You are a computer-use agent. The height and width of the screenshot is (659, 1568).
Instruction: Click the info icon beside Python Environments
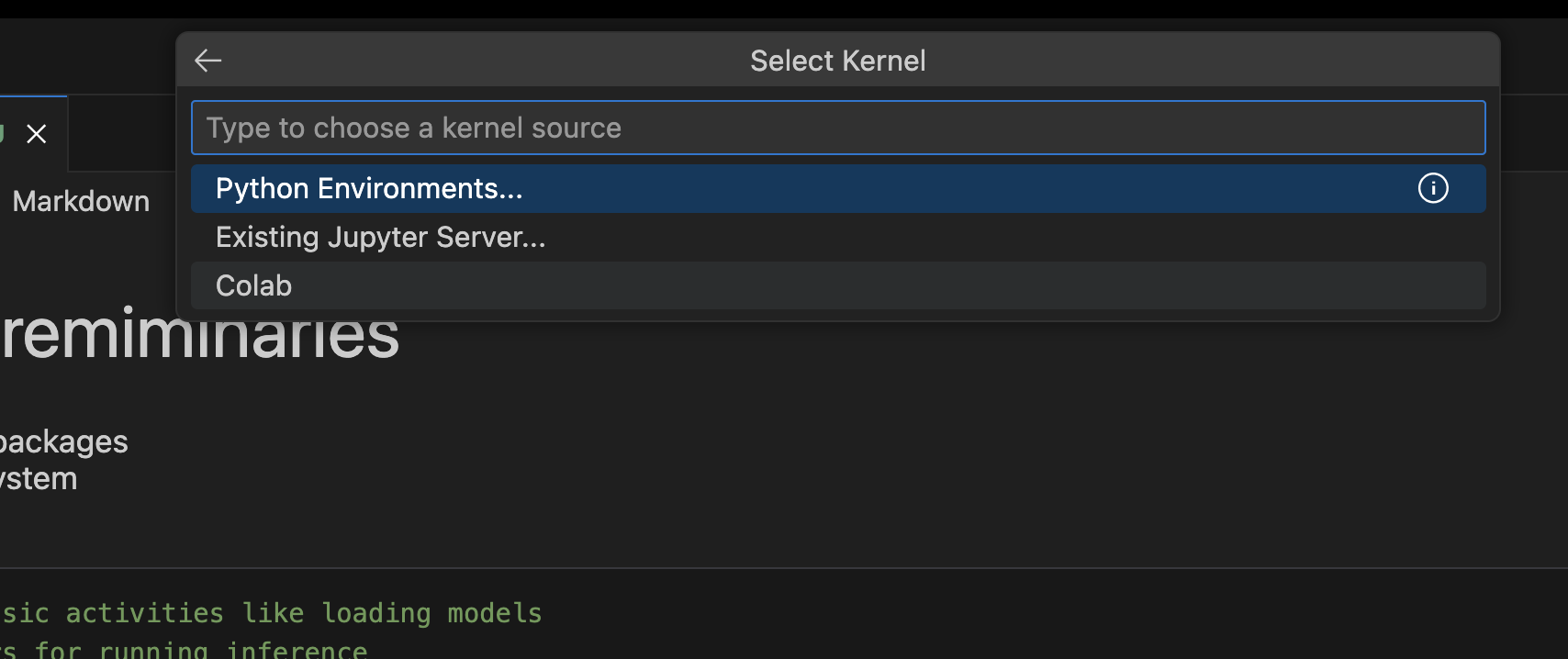tap(1432, 188)
